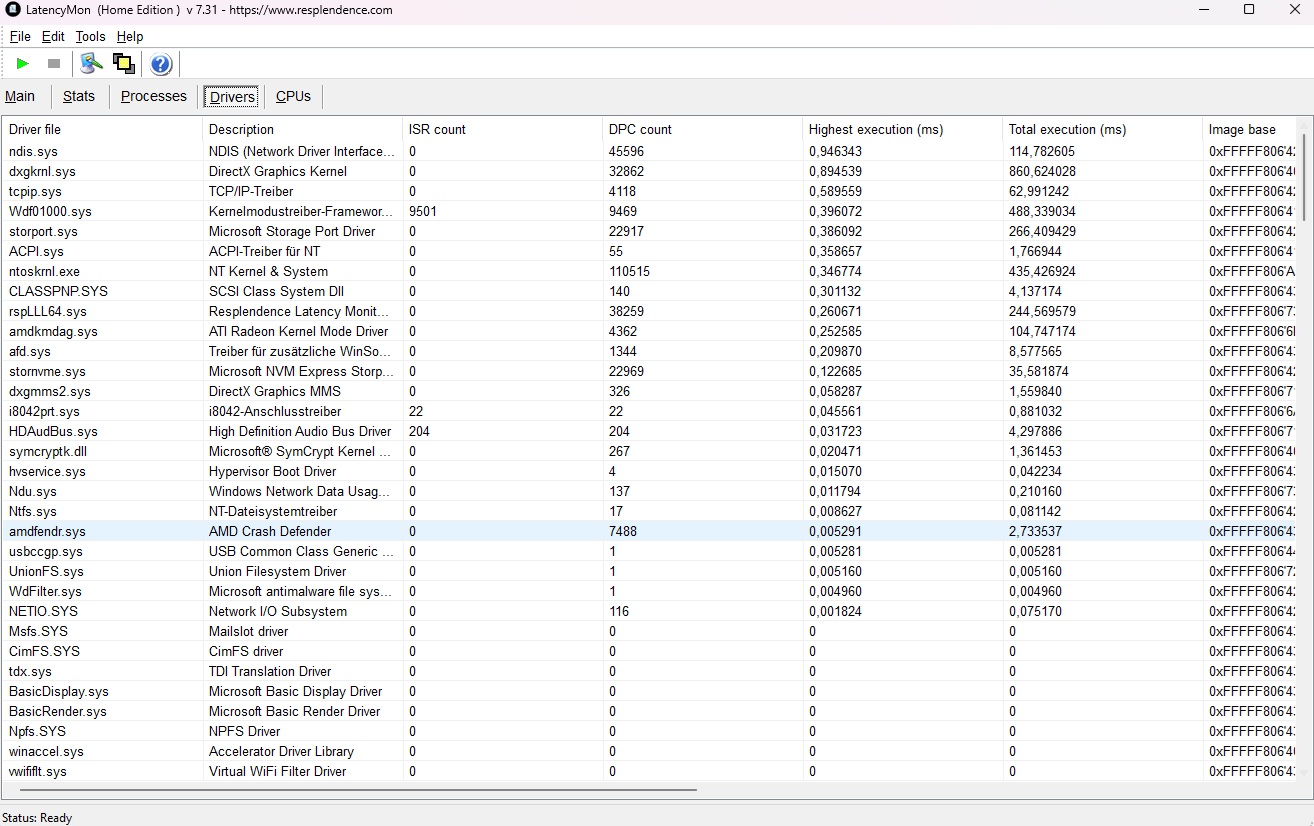Open the Edit menu
Viewport: 1314px width, 826px height.
point(53,36)
